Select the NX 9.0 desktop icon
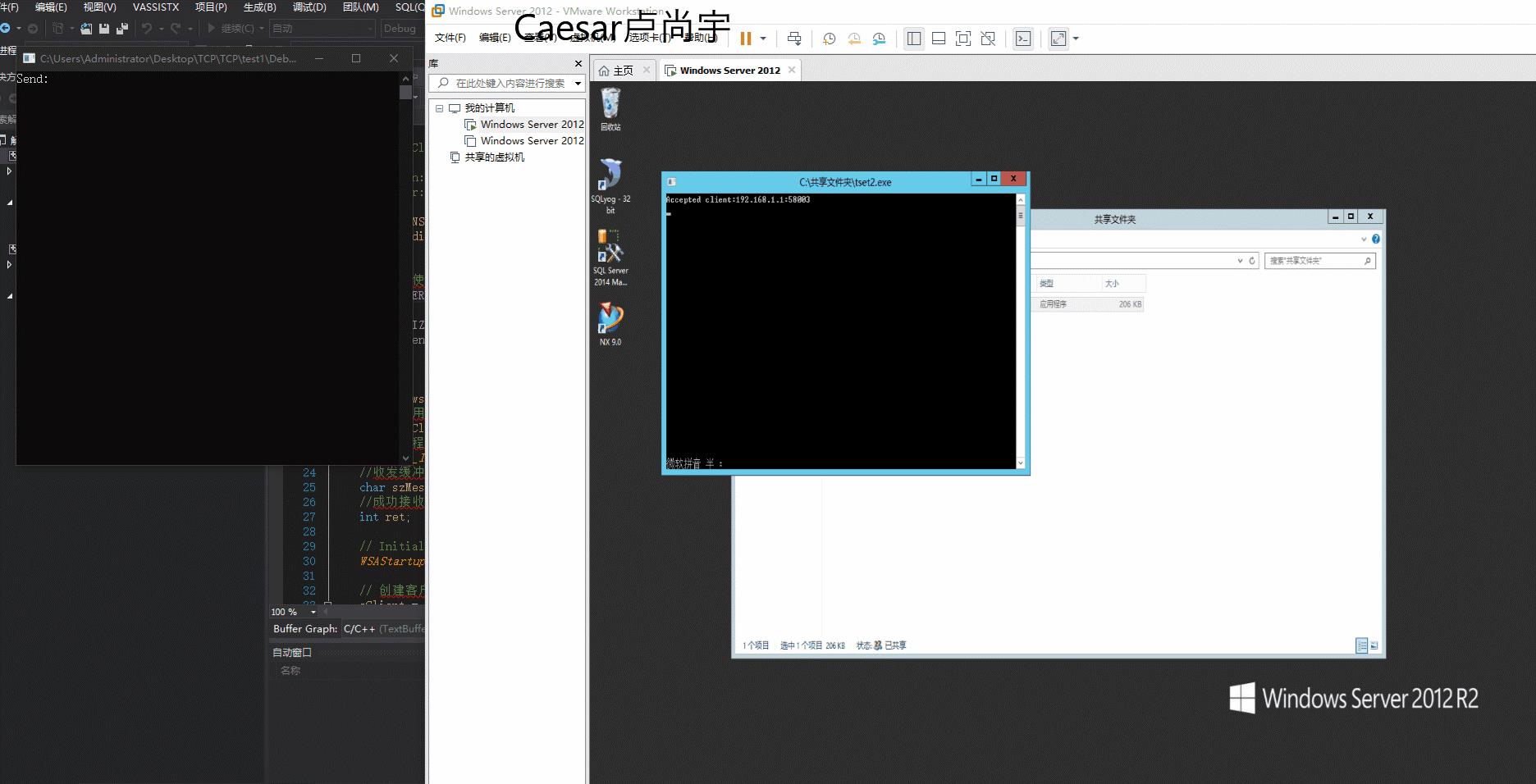This screenshot has height=784, width=1536. (x=610, y=324)
